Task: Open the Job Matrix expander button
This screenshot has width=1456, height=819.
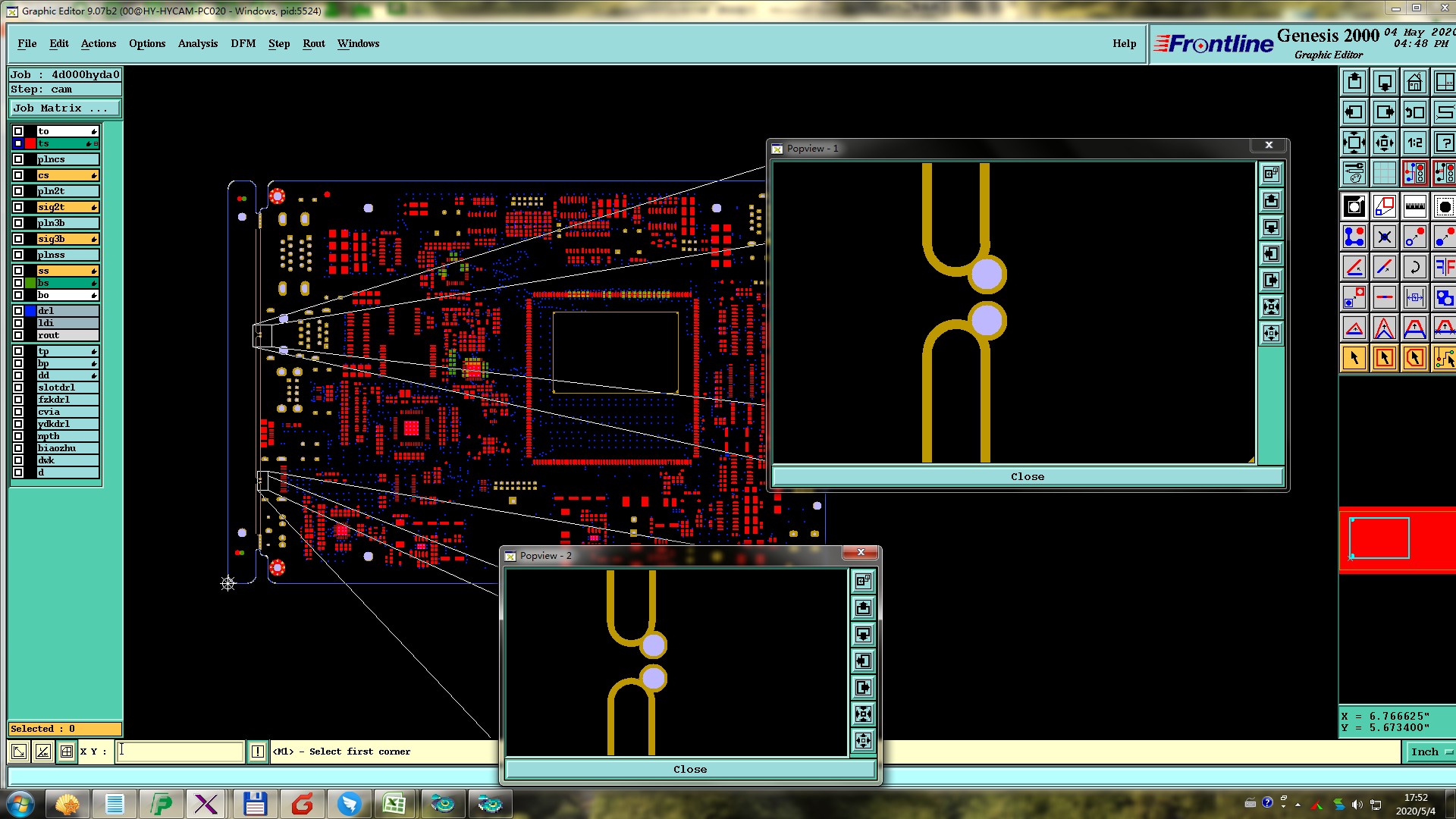Action: 64,108
